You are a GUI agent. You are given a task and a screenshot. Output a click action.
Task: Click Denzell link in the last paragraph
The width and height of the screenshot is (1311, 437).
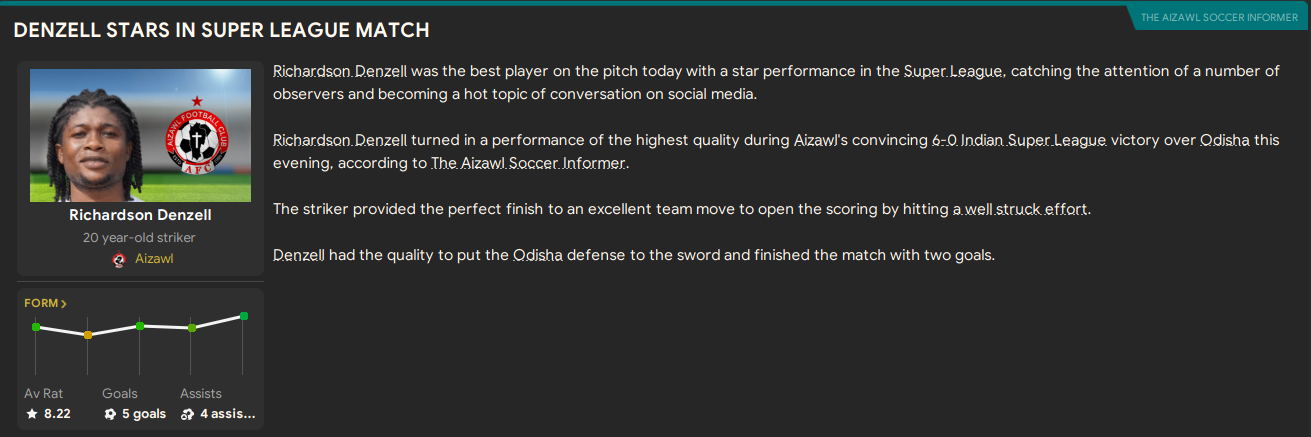[298, 255]
